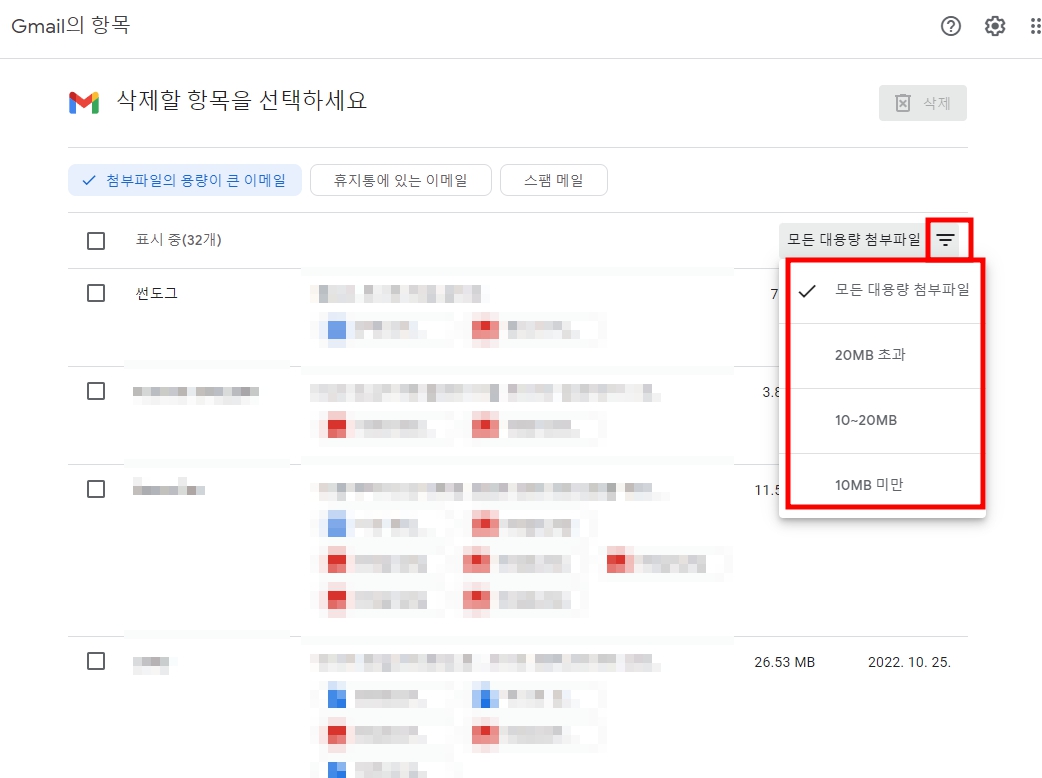This screenshot has height=778, width=1042.
Task: Click the 삭제 button
Action: (x=922, y=103)
